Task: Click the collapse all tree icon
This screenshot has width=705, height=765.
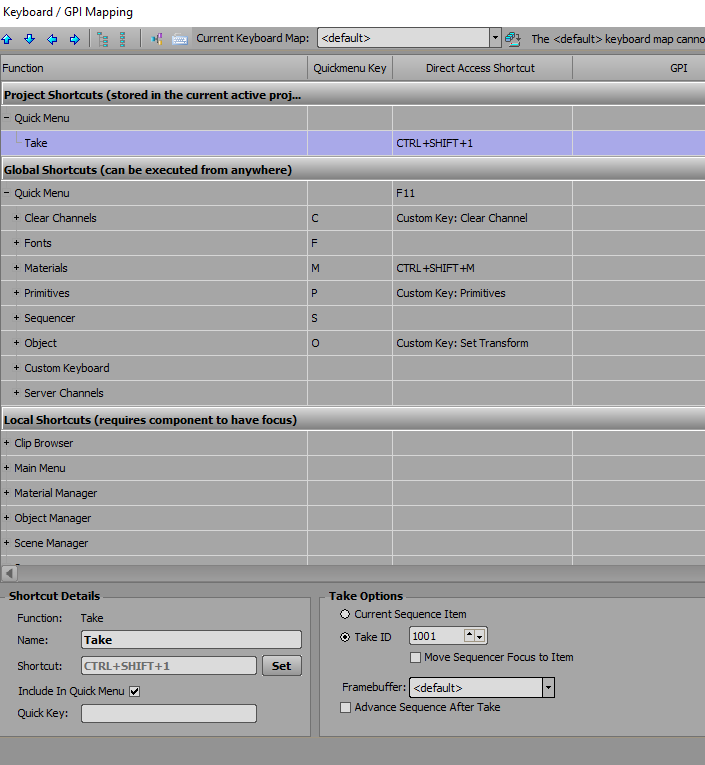Action: pos(122,39)
